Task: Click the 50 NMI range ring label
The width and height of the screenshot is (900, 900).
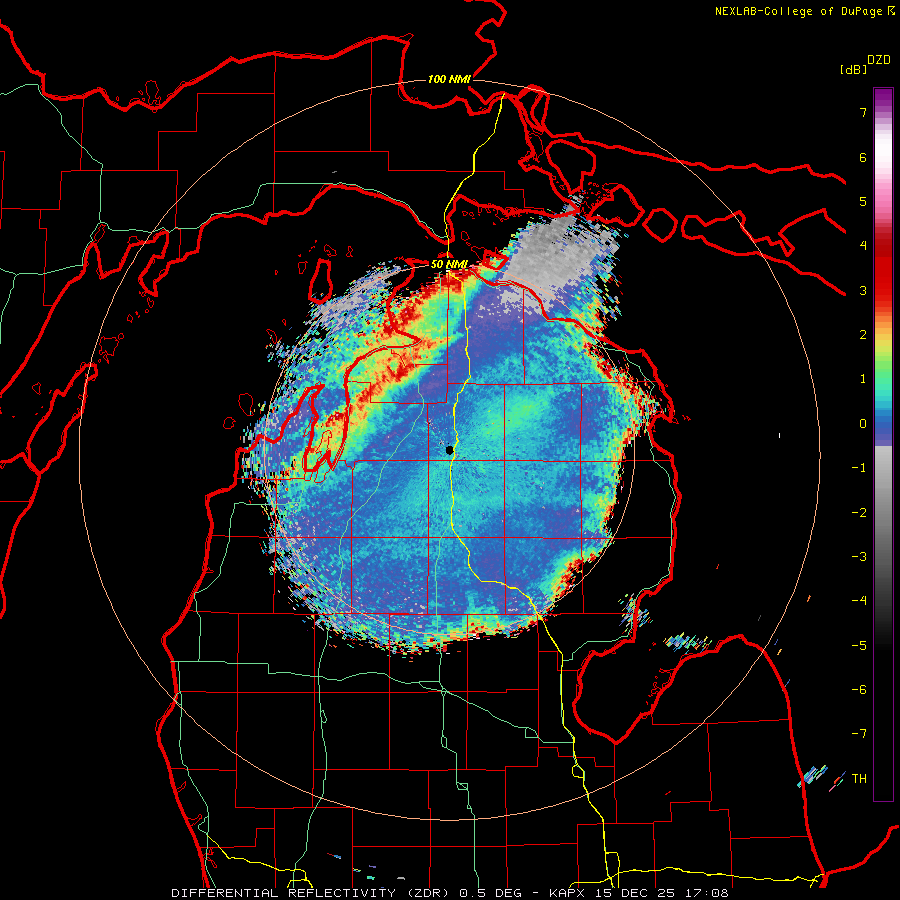Action: (449, 264)
